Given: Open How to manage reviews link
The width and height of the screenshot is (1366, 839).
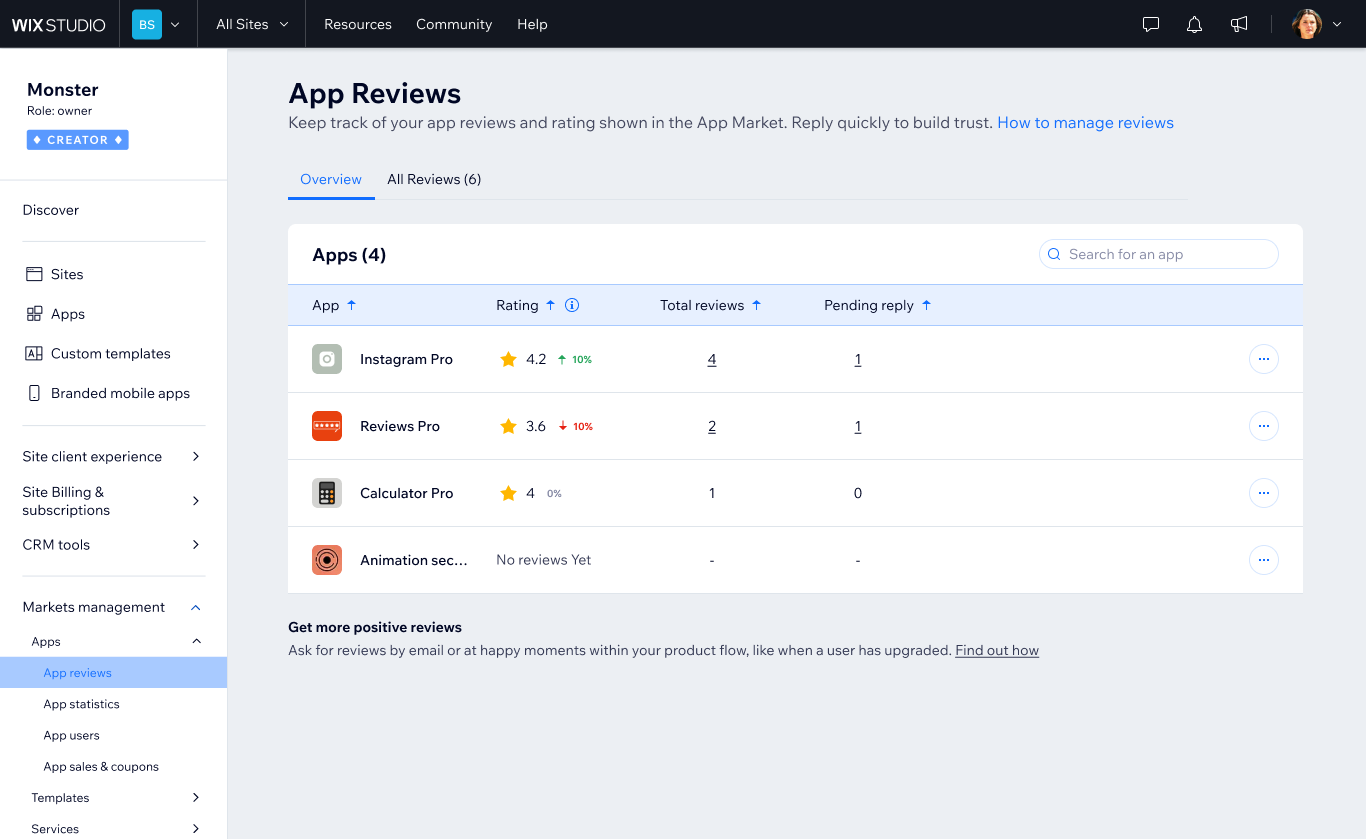Looking at the screenshot, I should [1085, 123].
